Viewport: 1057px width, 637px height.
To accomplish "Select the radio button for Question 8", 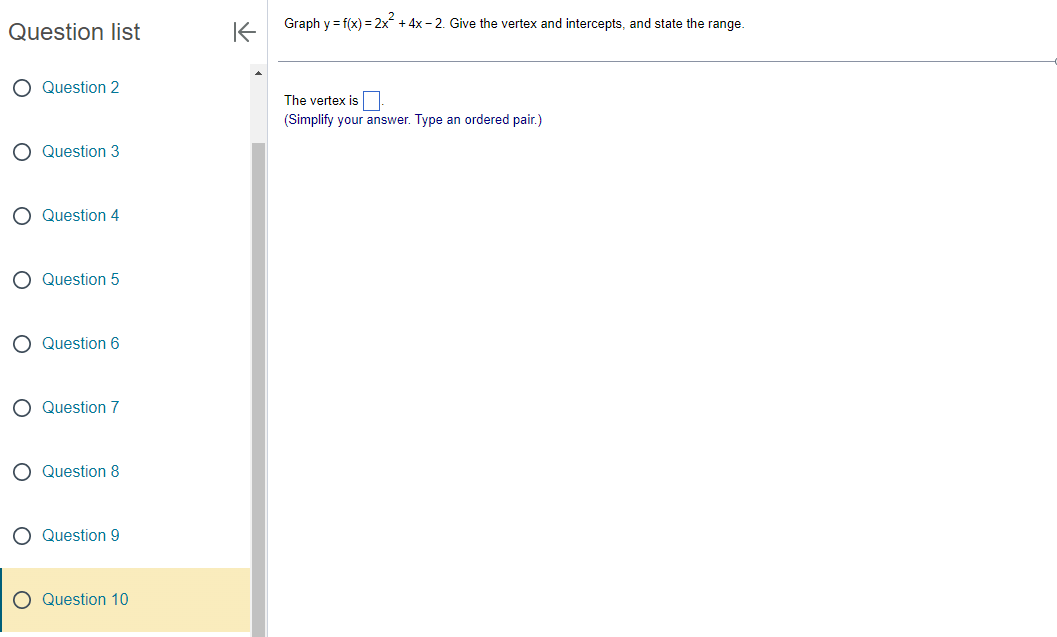I will pyautogui.click(x=21, y=471).
